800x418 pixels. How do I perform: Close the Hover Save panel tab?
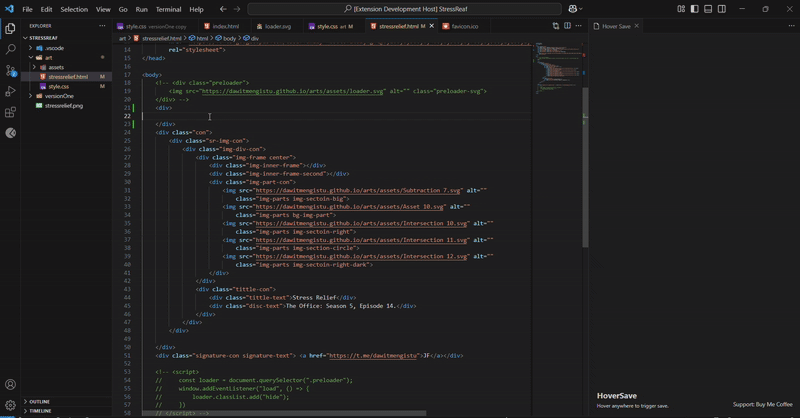click(x=636, y=26)
